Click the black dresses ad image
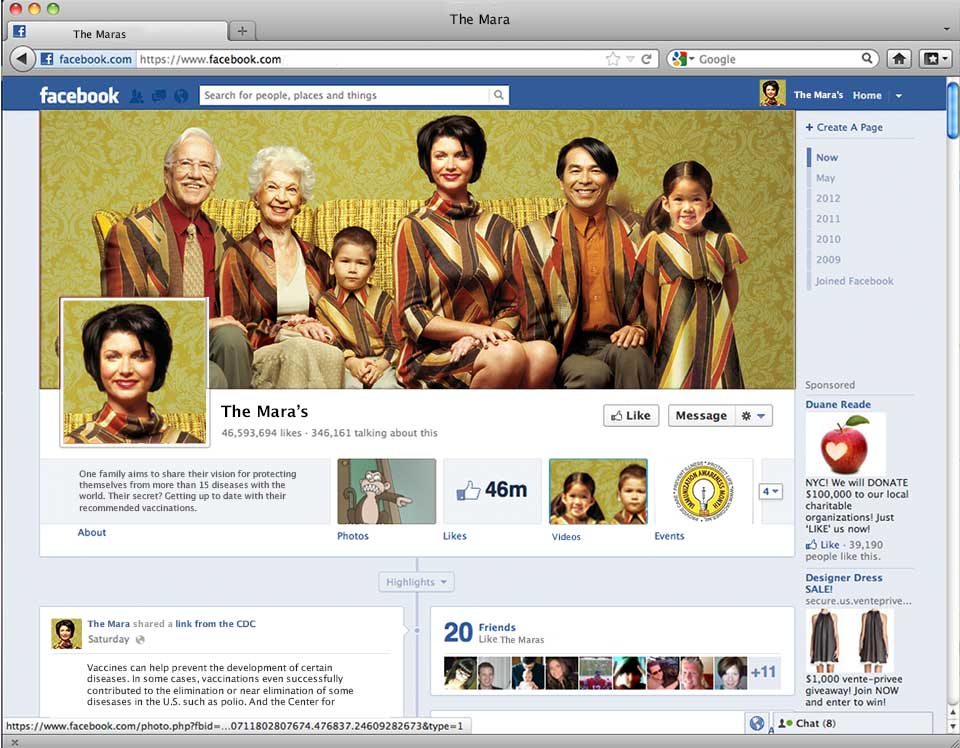Image resolution: width=960 pixels, height=748 pixels. pos(849,640)
